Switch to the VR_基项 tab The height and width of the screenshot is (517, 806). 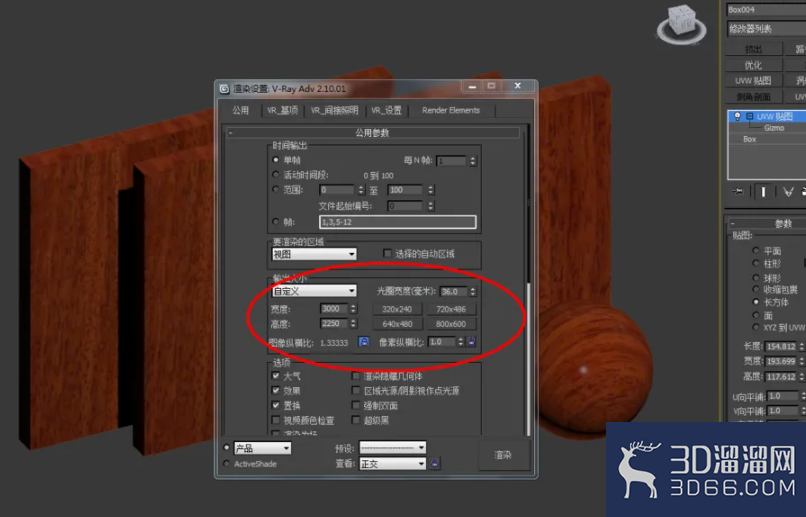click(282, 110)
